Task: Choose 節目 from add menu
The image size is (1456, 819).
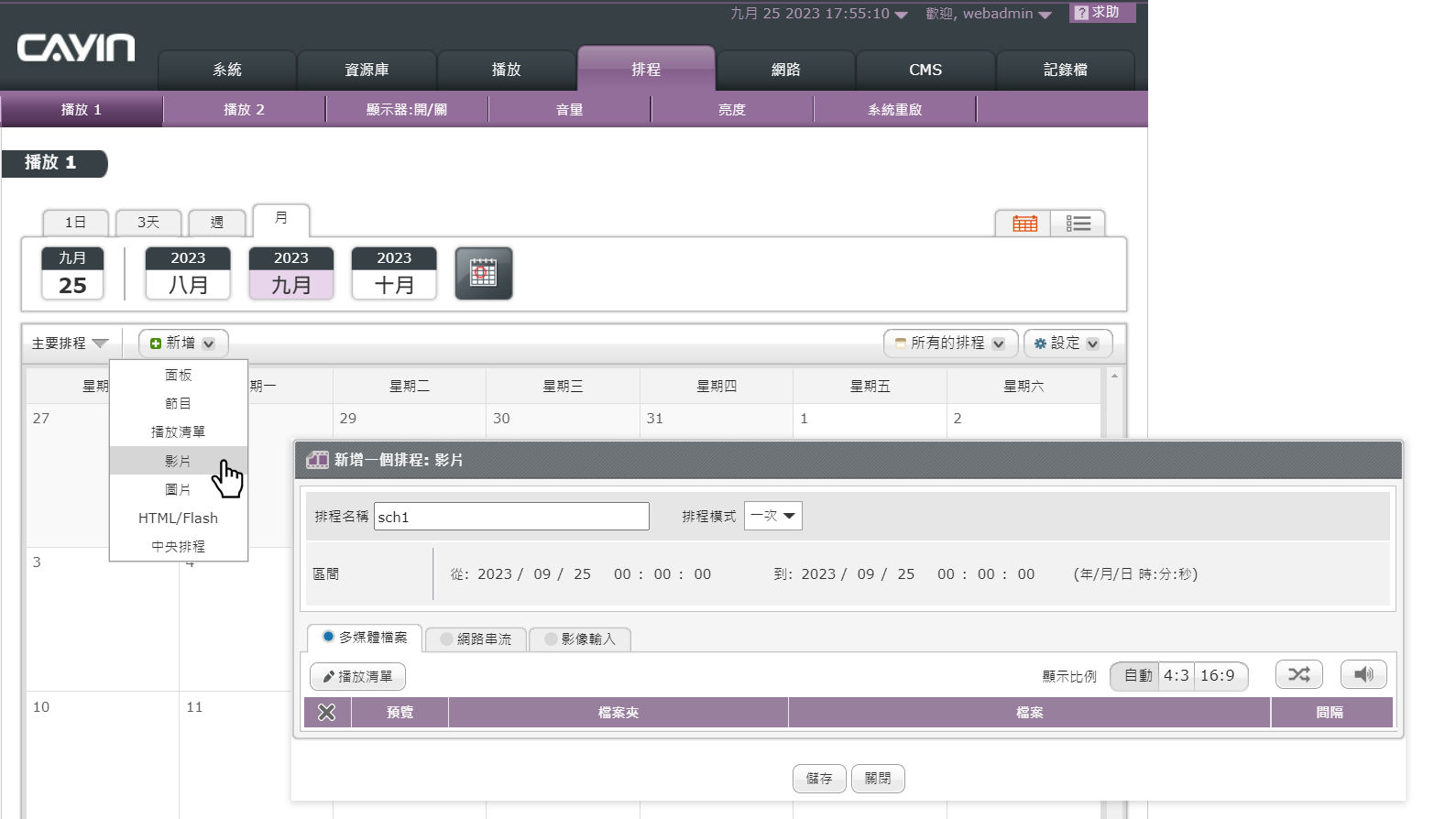Action: pos(179,403)
